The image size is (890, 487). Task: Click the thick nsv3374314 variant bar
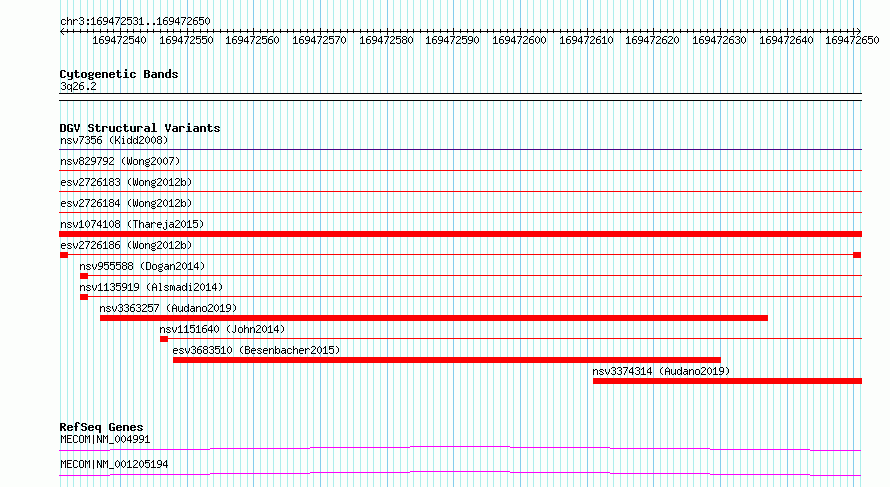point(727,381)
